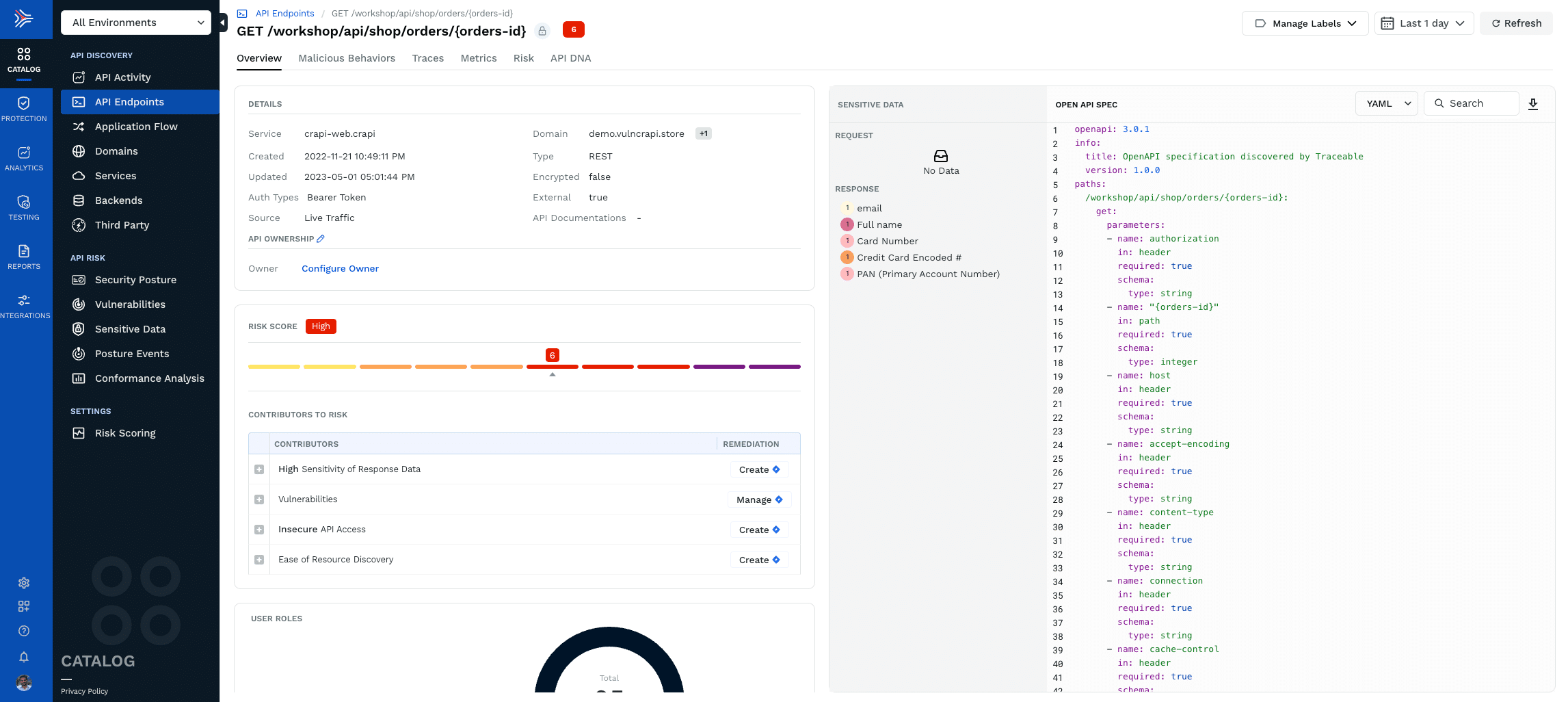Click the lock icon beside endpoint title
This screenshot has width=1568, height=702.
tap(542, 31)
